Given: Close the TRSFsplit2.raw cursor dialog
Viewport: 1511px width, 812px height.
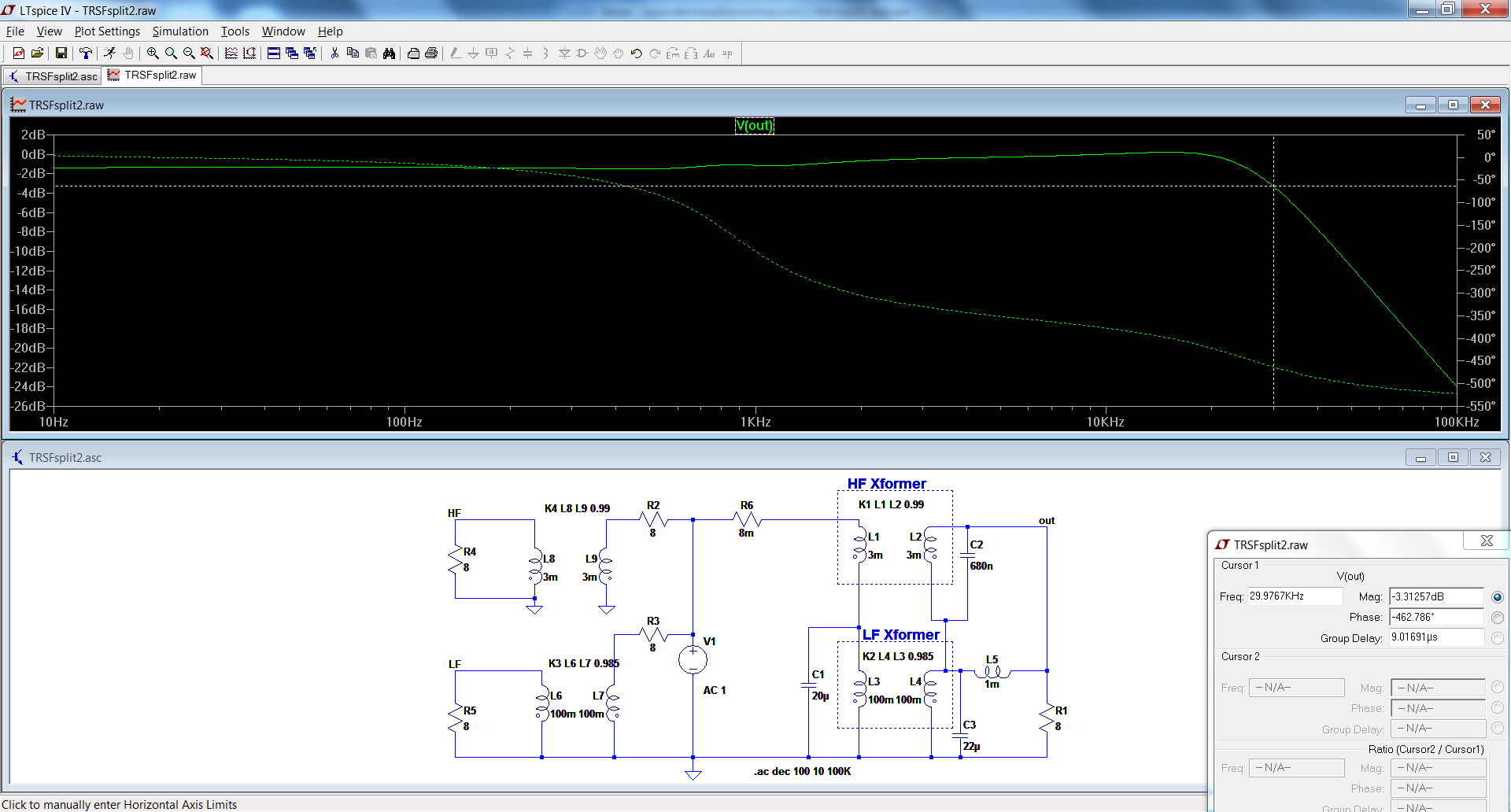Looking at the screenshot, I should click(1487, 541).
